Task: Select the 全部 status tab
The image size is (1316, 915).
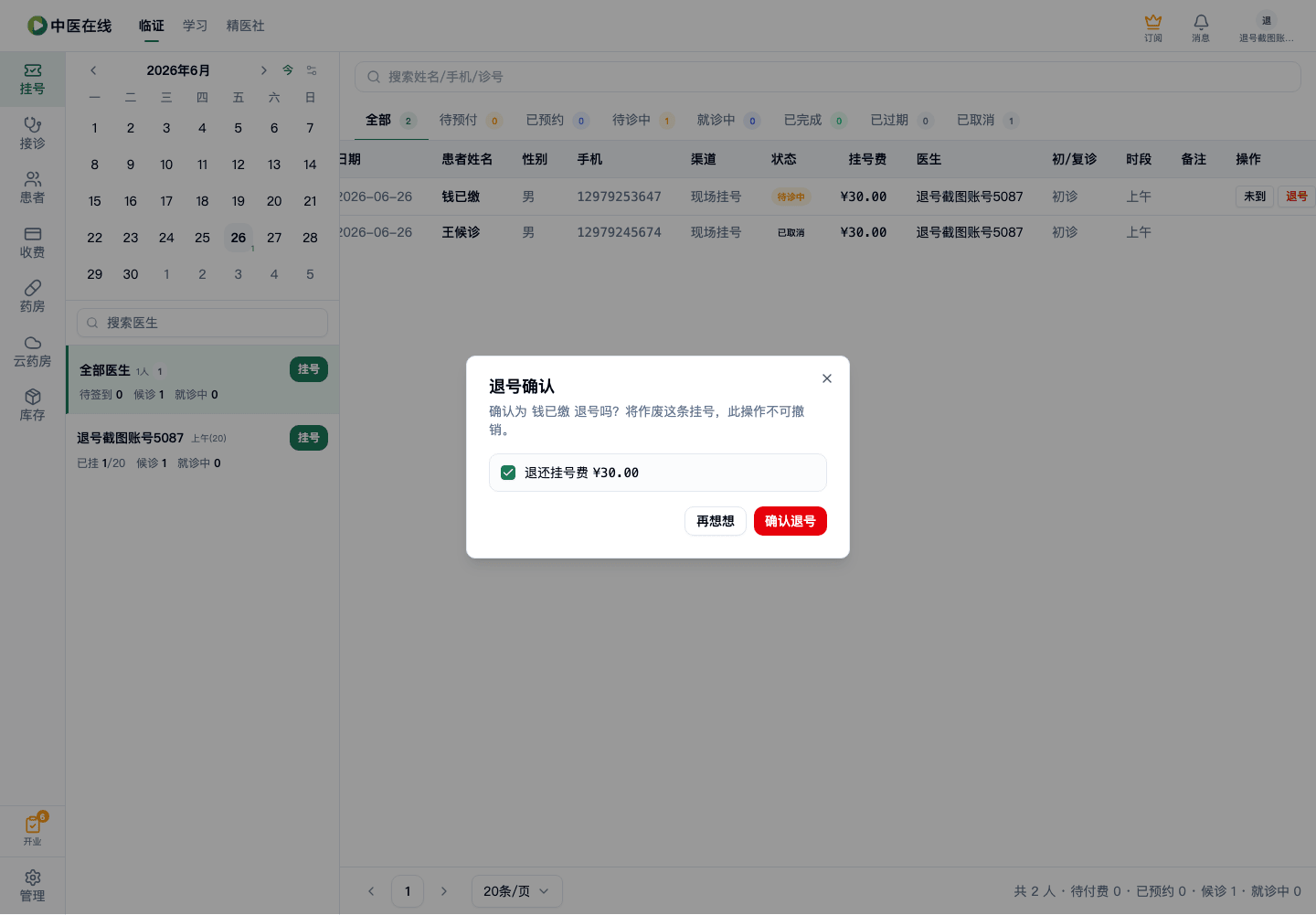Action: click(x=391, y=120)
